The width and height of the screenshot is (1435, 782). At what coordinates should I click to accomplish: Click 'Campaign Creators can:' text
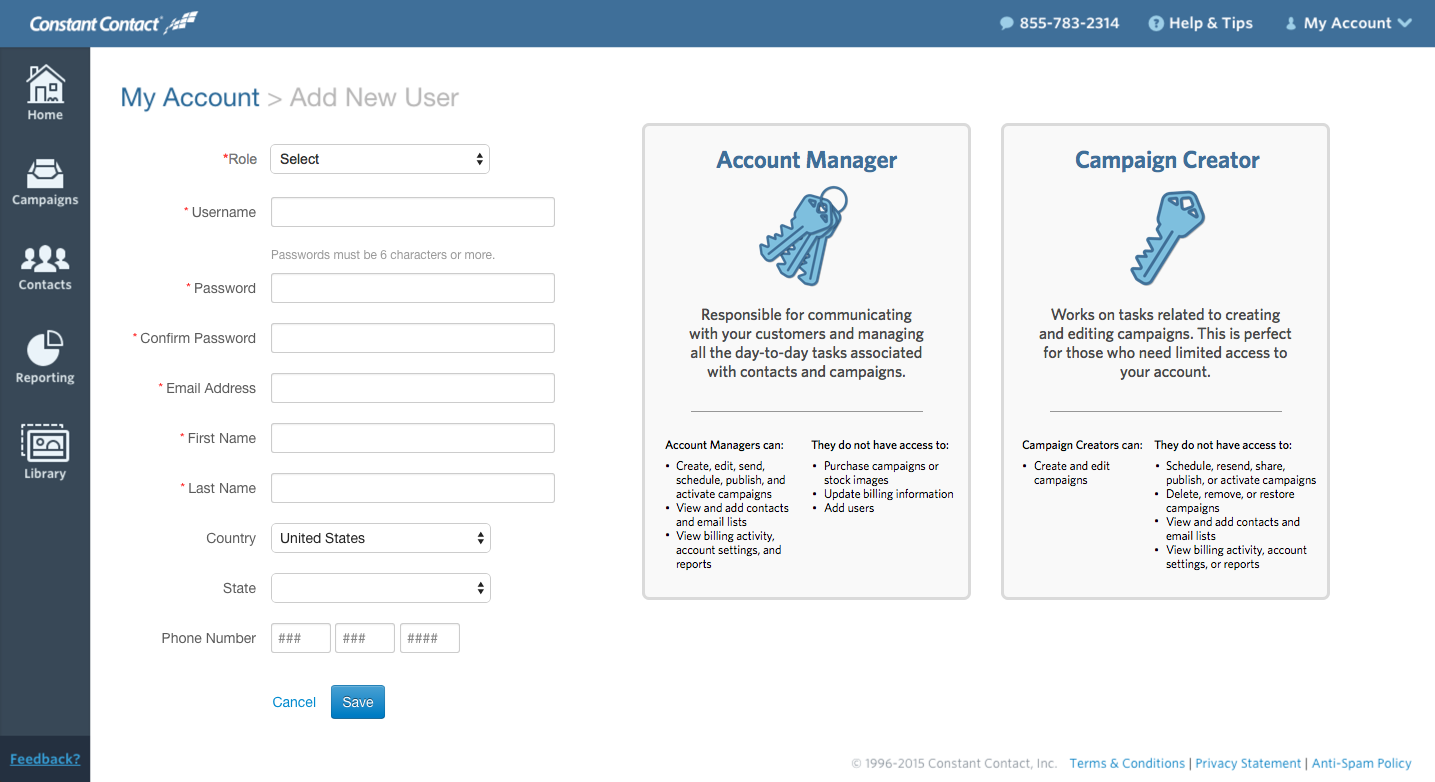pos(1082,445)
